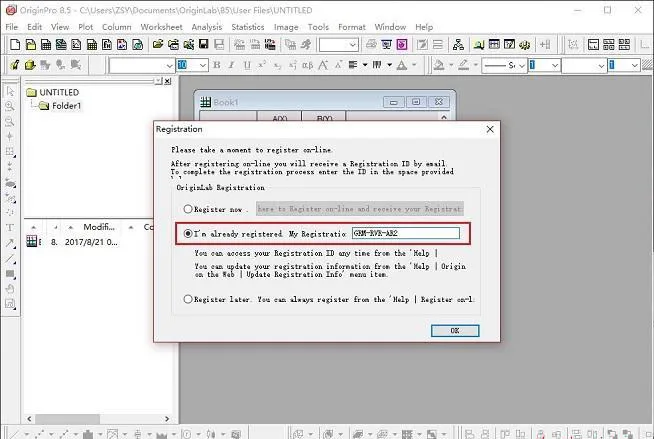
Task: Open the Column menu
Action: (117, 27)
